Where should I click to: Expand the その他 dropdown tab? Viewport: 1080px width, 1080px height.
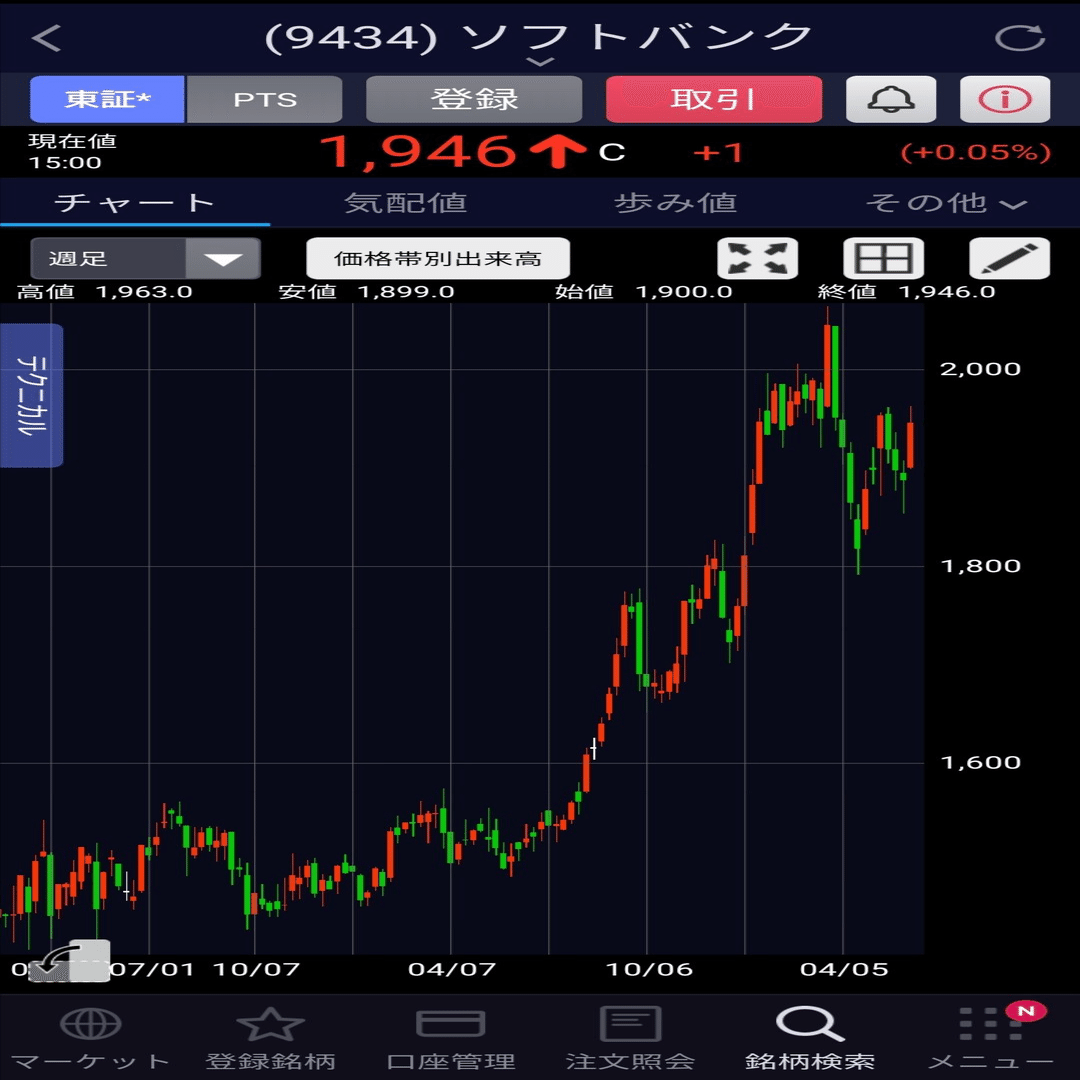coord(945,202)
